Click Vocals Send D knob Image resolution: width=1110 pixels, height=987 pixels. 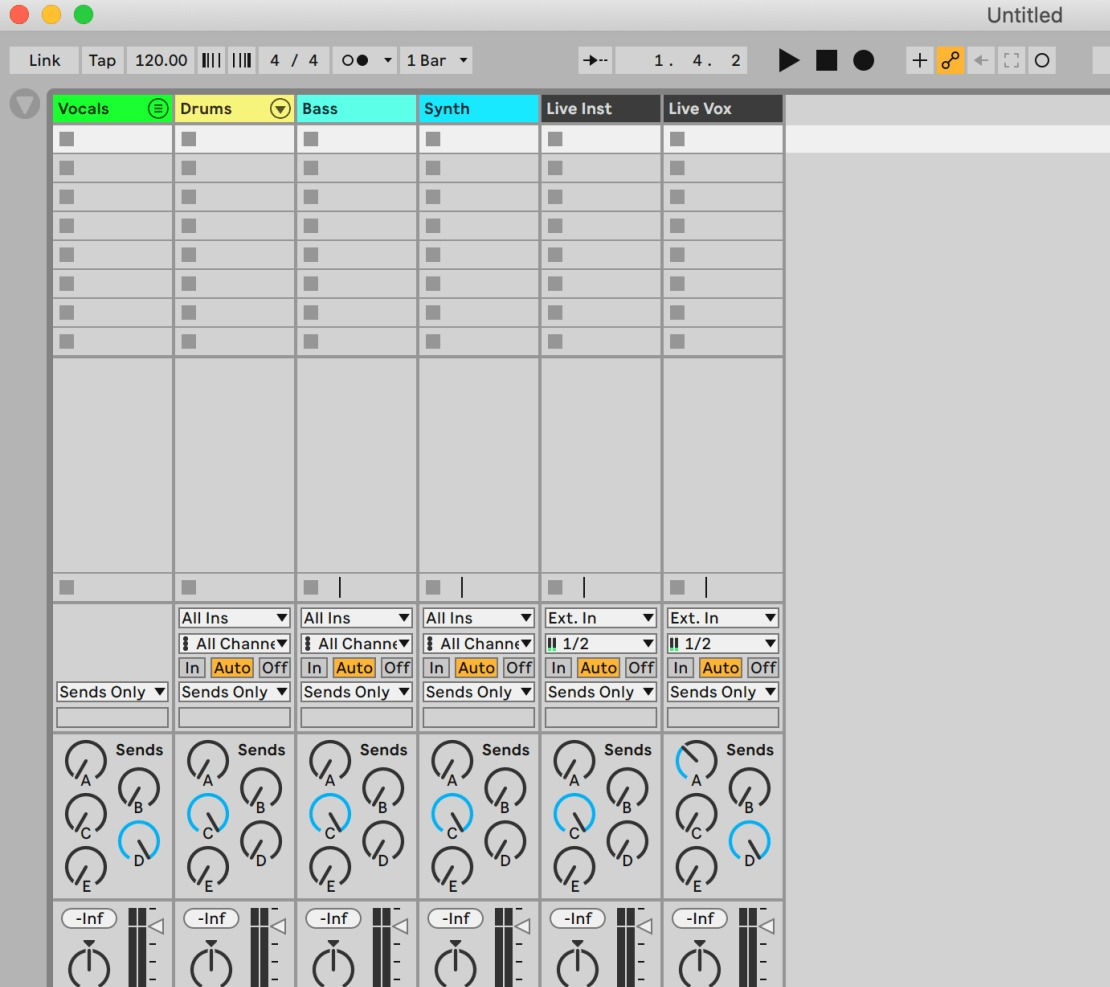[x=139, y=843]
